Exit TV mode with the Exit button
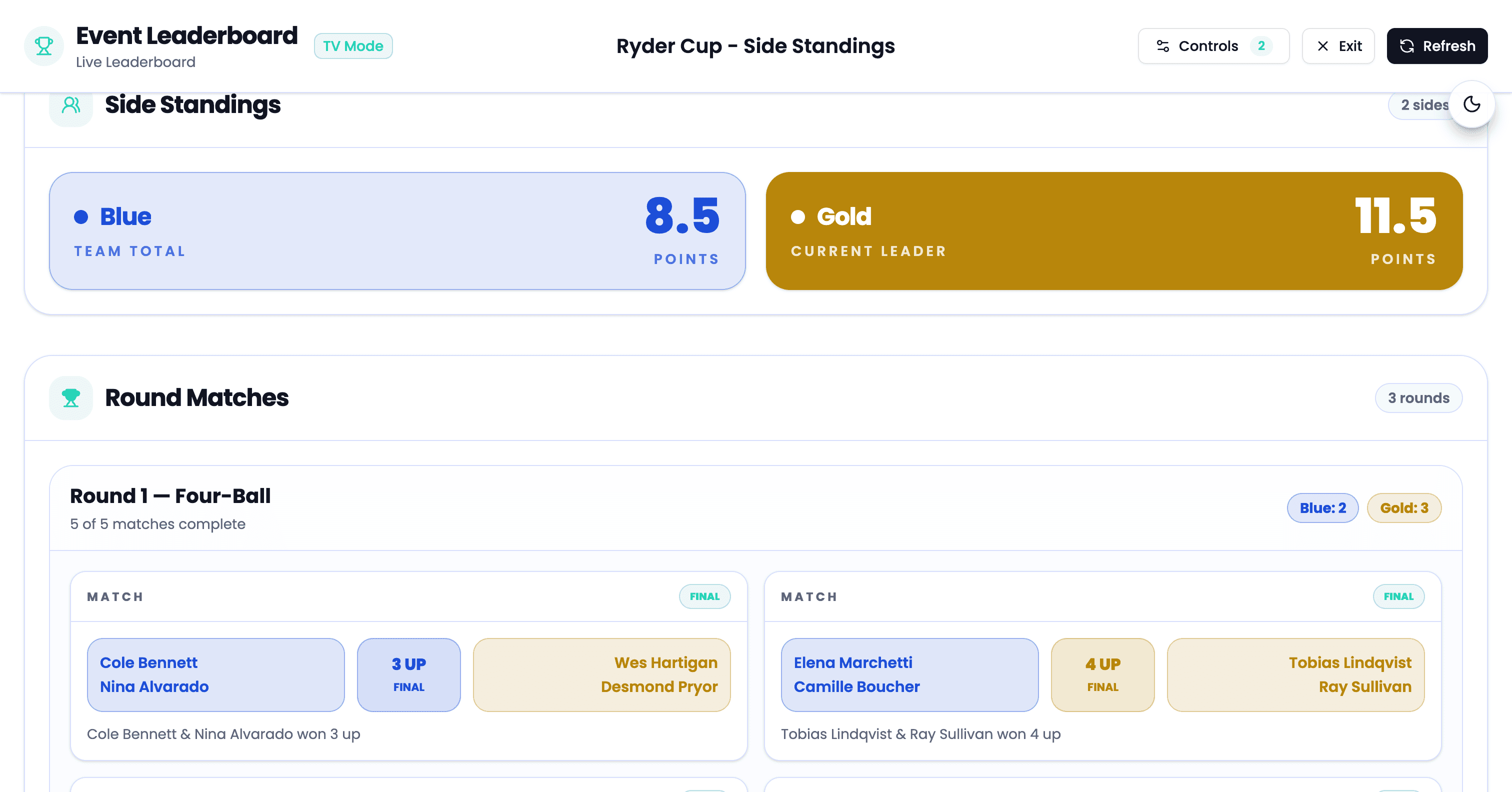1512x792 pixels. [1338, 46]
